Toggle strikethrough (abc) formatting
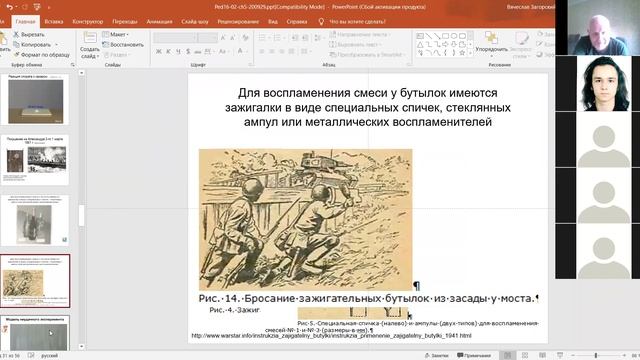The height and width of the screenshot is (360, 640). tap(198, 51)
